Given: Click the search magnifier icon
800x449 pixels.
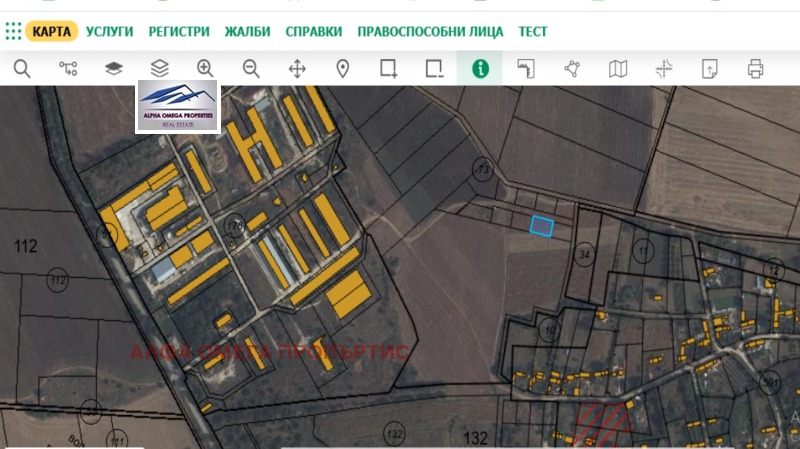Looking at the screenshot, I should (x=22, y=68).
